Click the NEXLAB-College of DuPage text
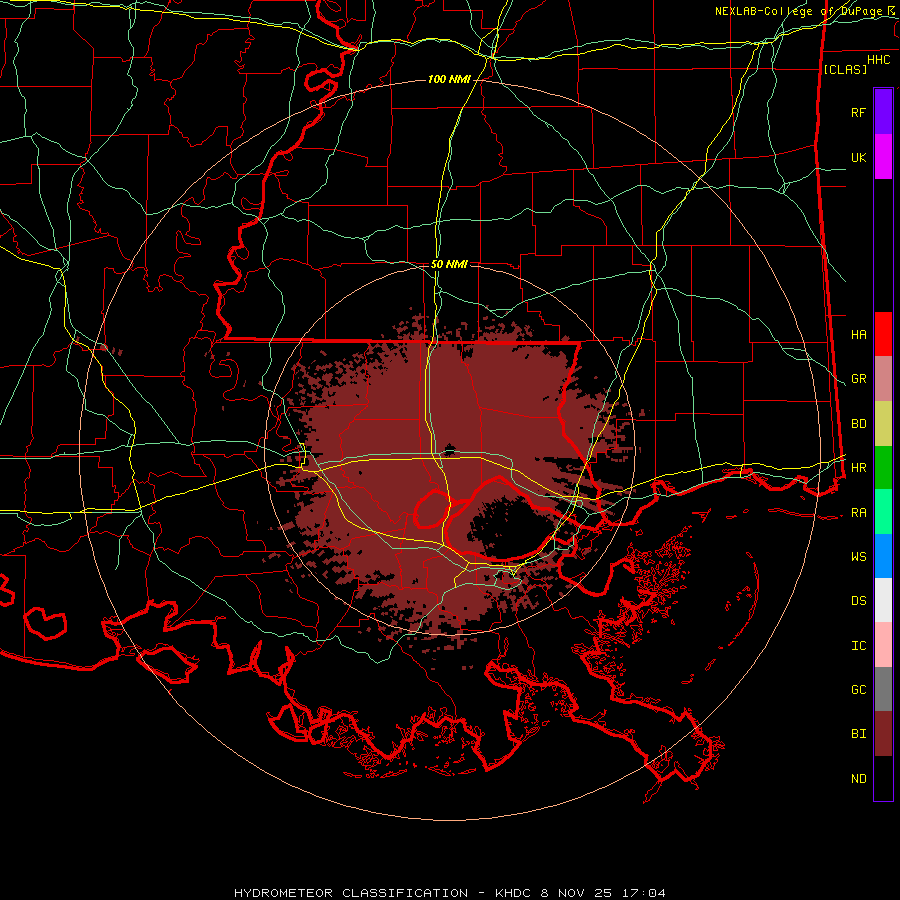Screen dimensions: 900x900 pos(800,11)
